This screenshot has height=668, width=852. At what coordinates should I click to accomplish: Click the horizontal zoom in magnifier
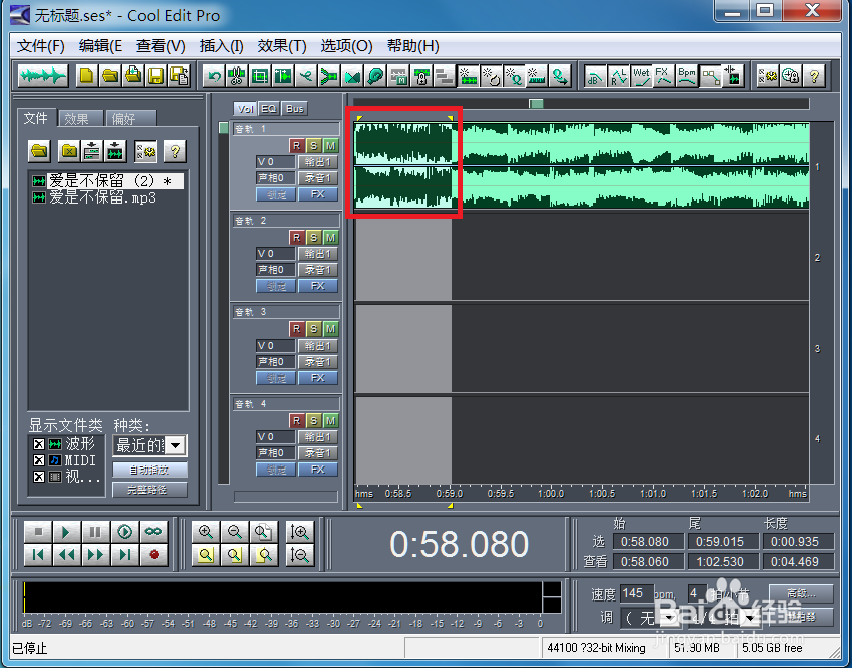pyautogui.click(x=206, y=532)
